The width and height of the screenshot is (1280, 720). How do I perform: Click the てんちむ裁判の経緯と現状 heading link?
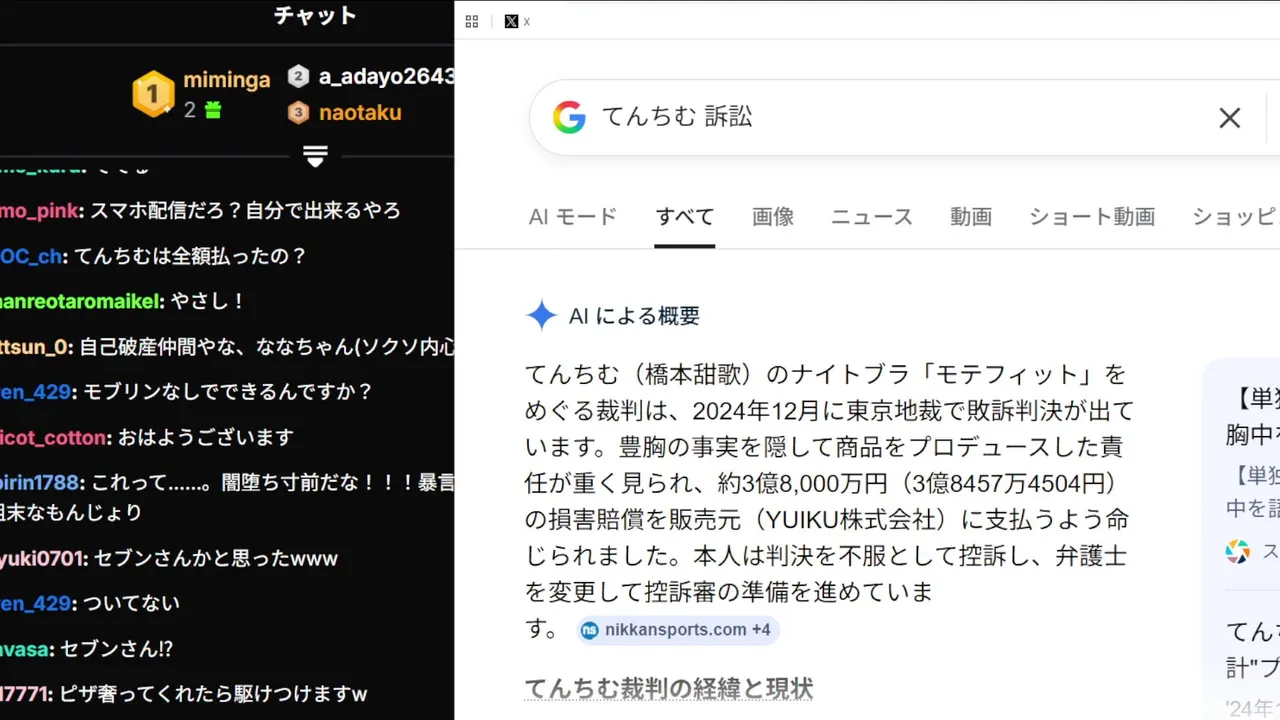pos(669,689)
